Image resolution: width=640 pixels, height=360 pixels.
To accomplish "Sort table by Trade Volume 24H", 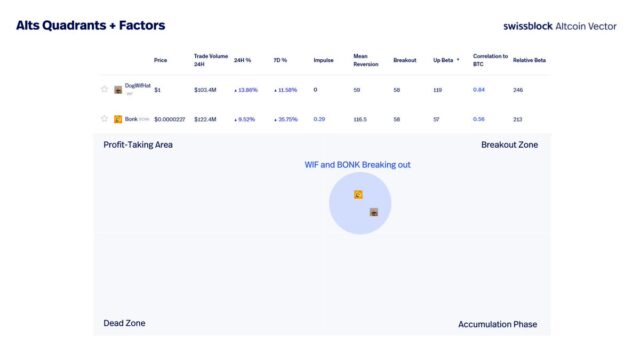I will pyautogui.click(x=211, y=60).
